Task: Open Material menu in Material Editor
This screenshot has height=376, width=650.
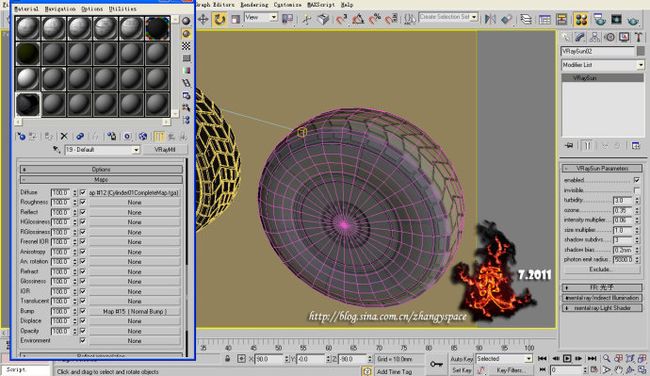Action: [x=27, y=9]
